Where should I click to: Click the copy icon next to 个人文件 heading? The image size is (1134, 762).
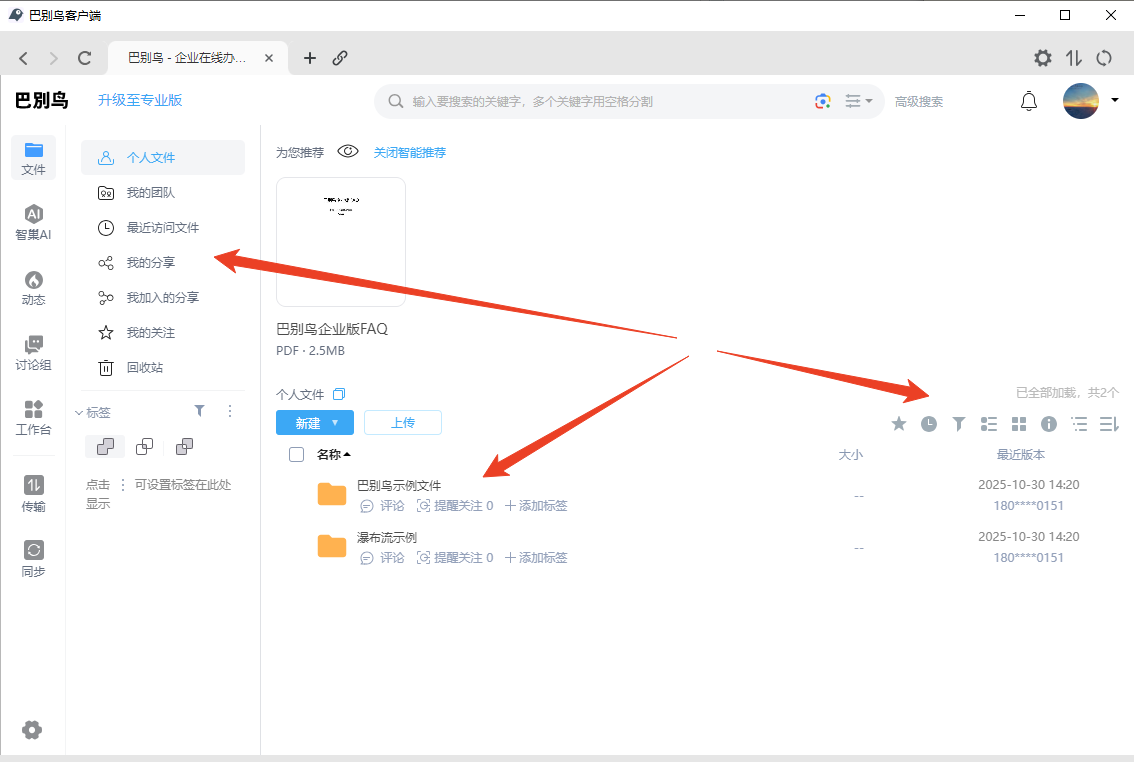click(x=338, y=394)
